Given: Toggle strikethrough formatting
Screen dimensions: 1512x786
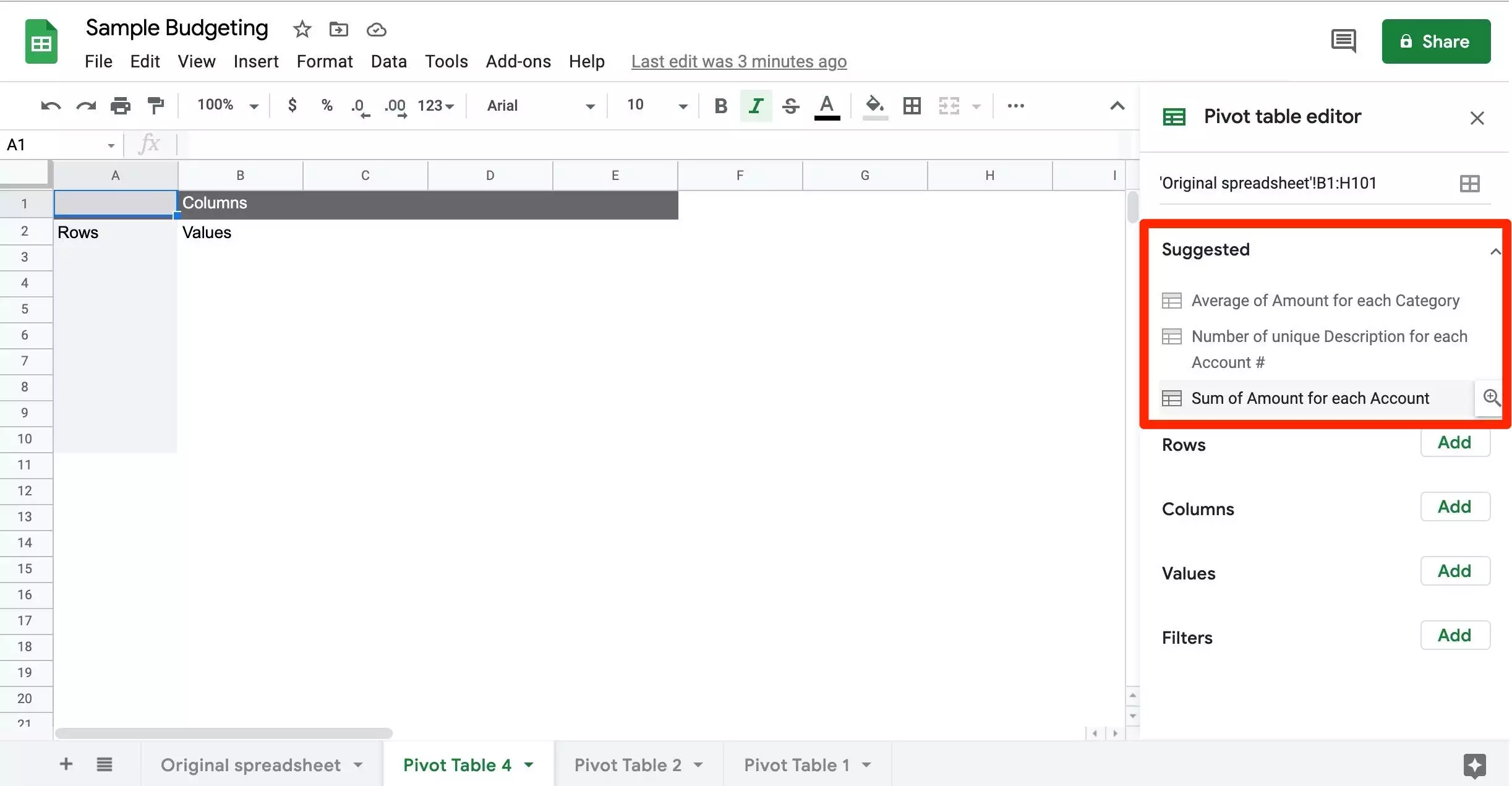Looking at the screenshot, I should coord(790,106).
